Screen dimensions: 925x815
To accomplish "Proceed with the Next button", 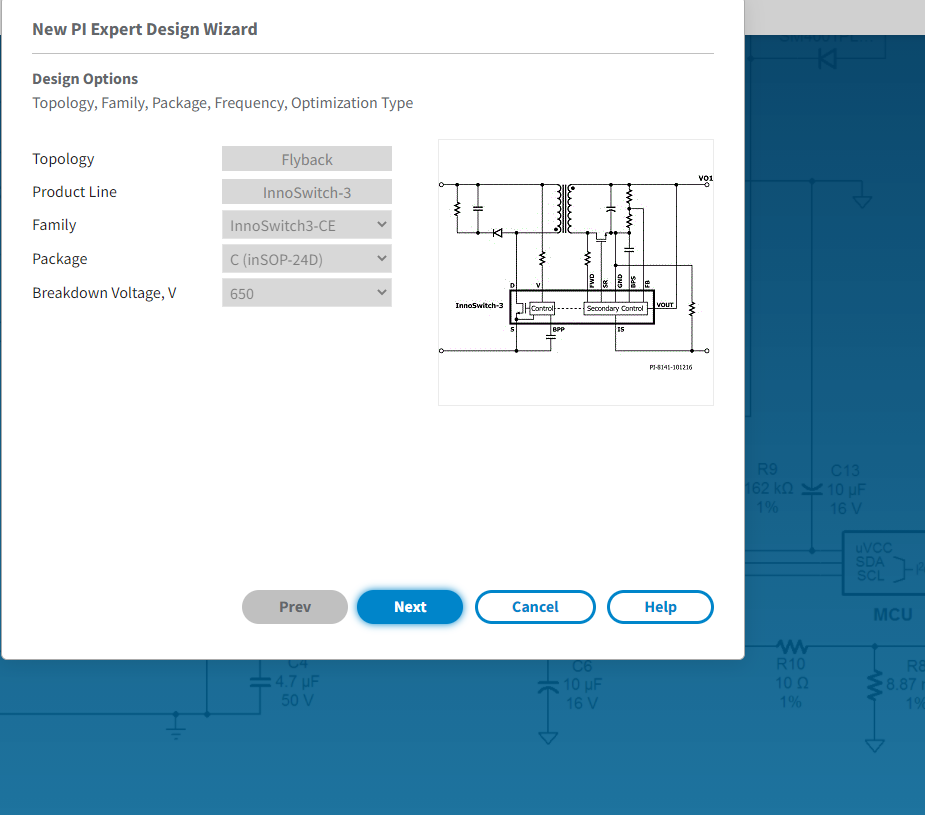I will [410, 607].
